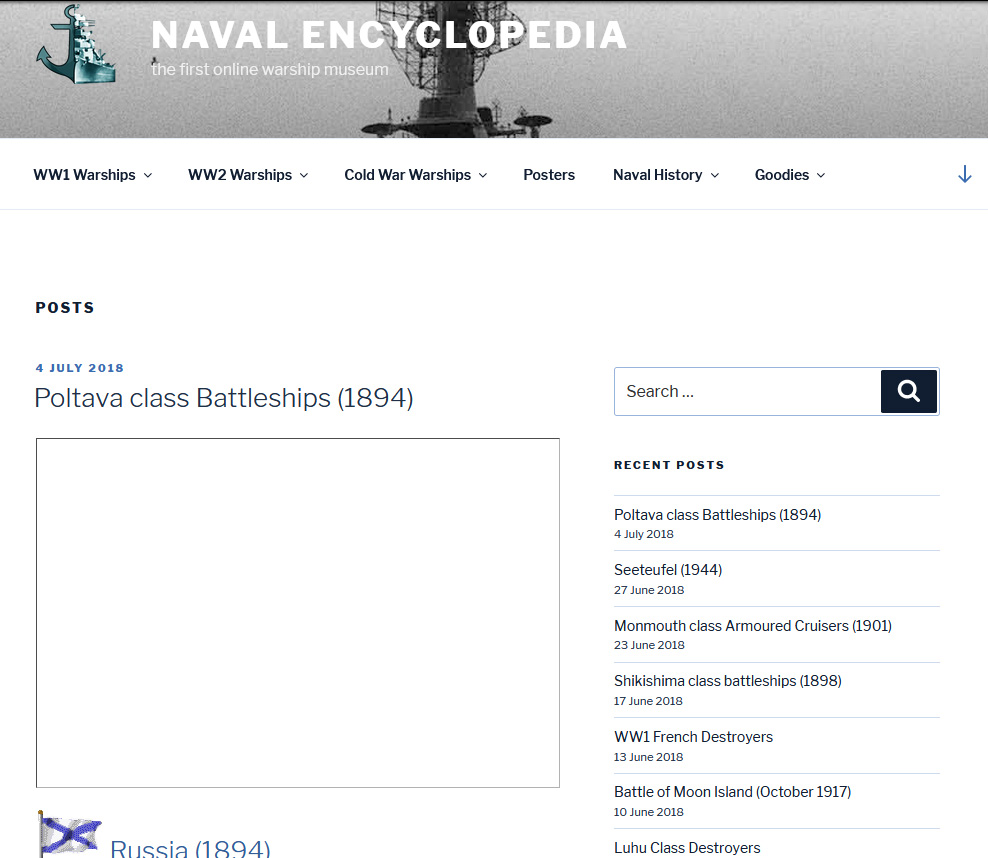The width and height of the screenshot is (988, 858).
Task: Open the WW2 Warships menu item
Action: point(240,174)
